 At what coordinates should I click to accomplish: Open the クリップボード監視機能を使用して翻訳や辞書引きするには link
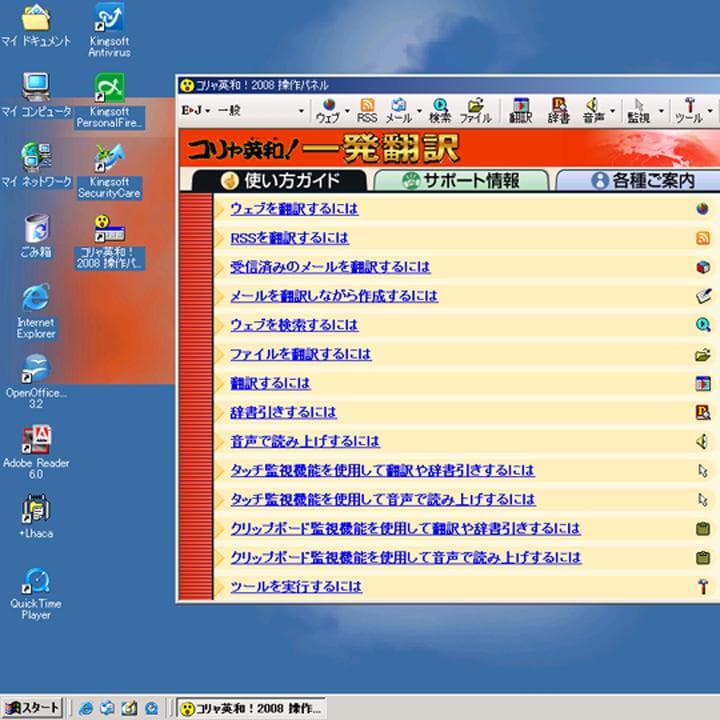405,529
